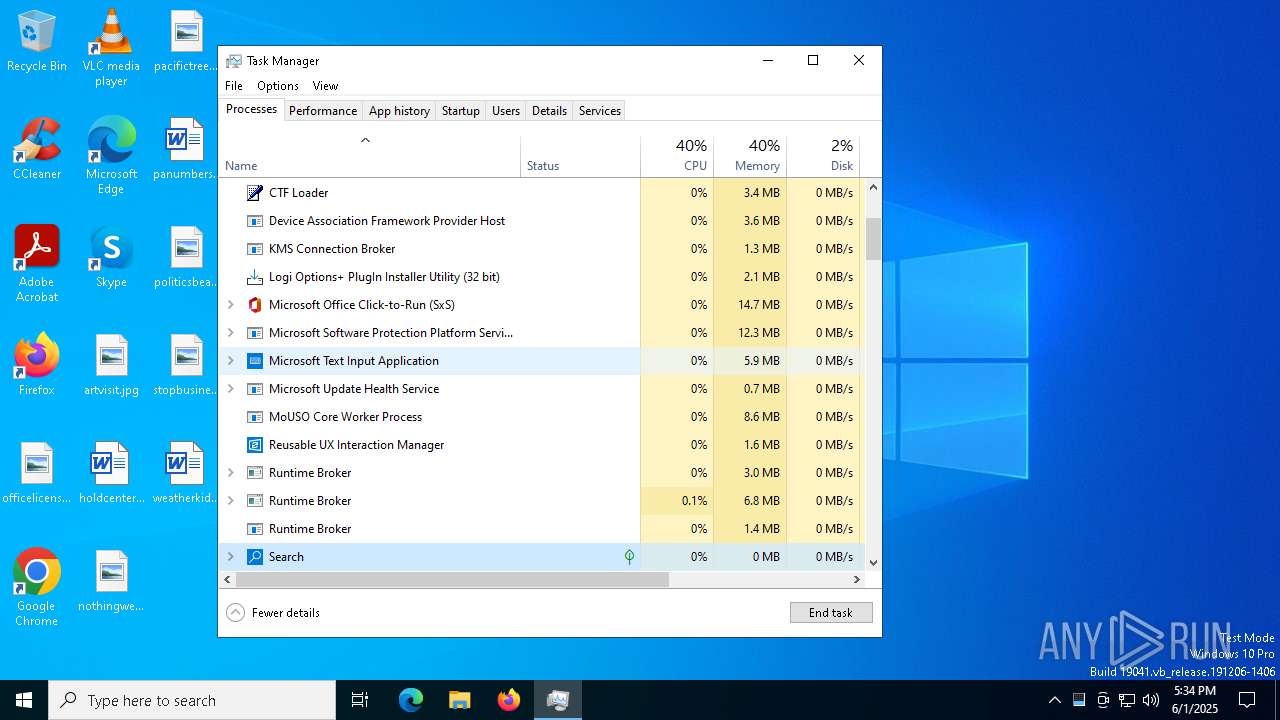
Task: Expand Microsoft Text Input Application process
Action: coord(231,361)
